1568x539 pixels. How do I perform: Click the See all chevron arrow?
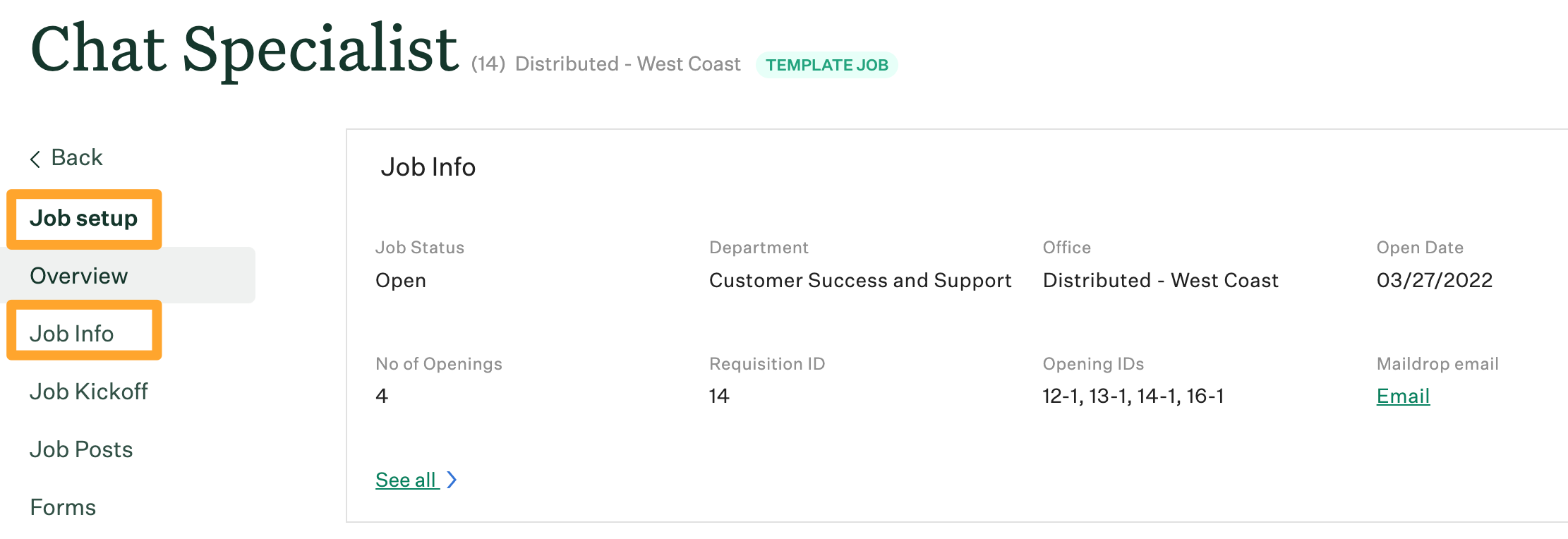tap(452, 479)
